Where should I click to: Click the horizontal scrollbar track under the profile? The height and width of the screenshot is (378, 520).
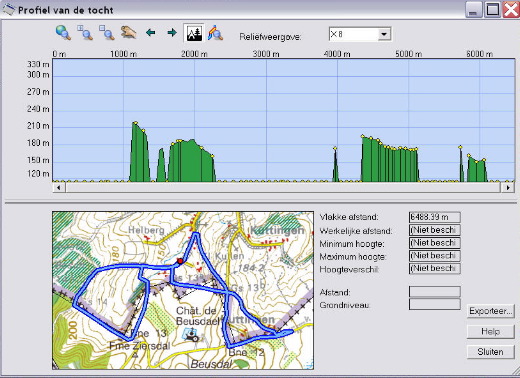(283, 188)
